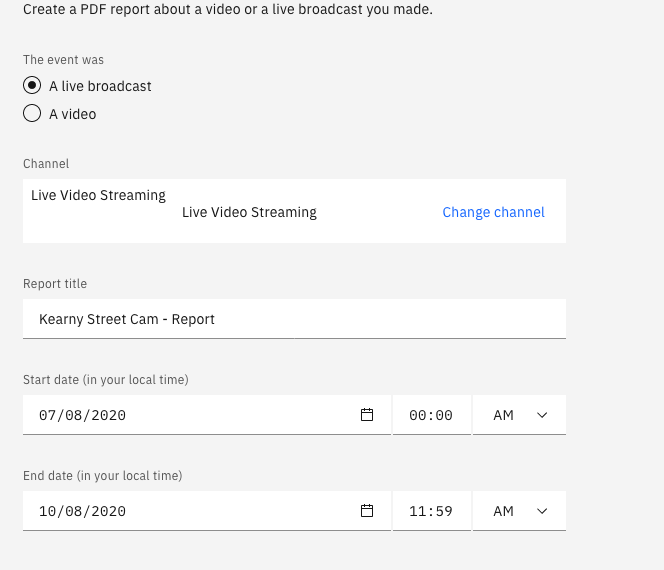The height and width of the screenshot is (570, 664).
Task: Click the end date field showing 10/08/2020
Action: [207, 511]
